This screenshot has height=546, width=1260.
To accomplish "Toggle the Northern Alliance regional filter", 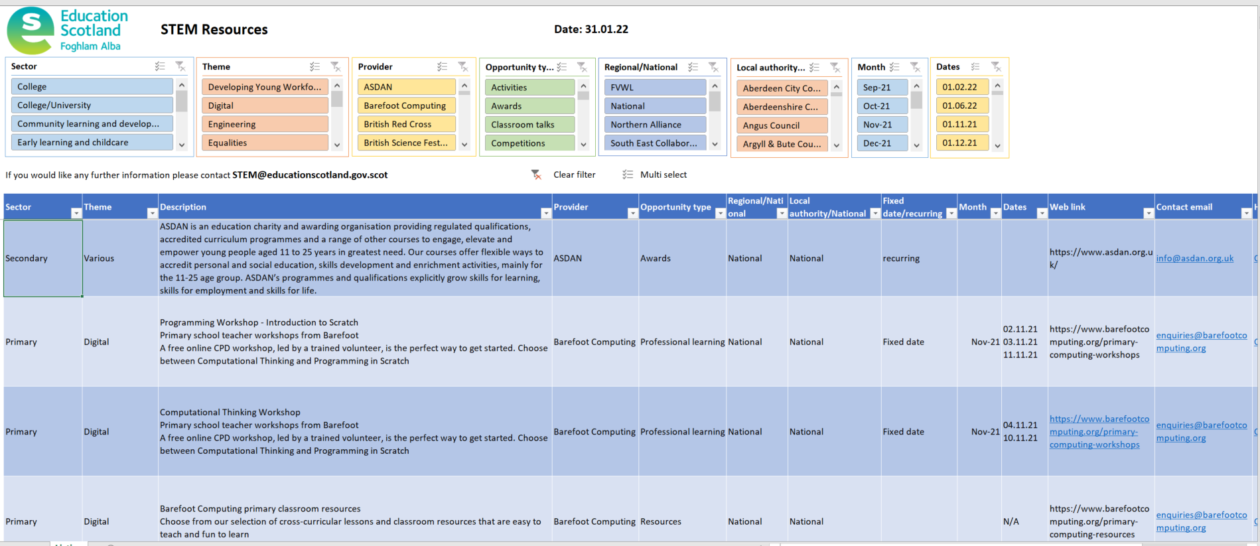I will click(656, 124).
